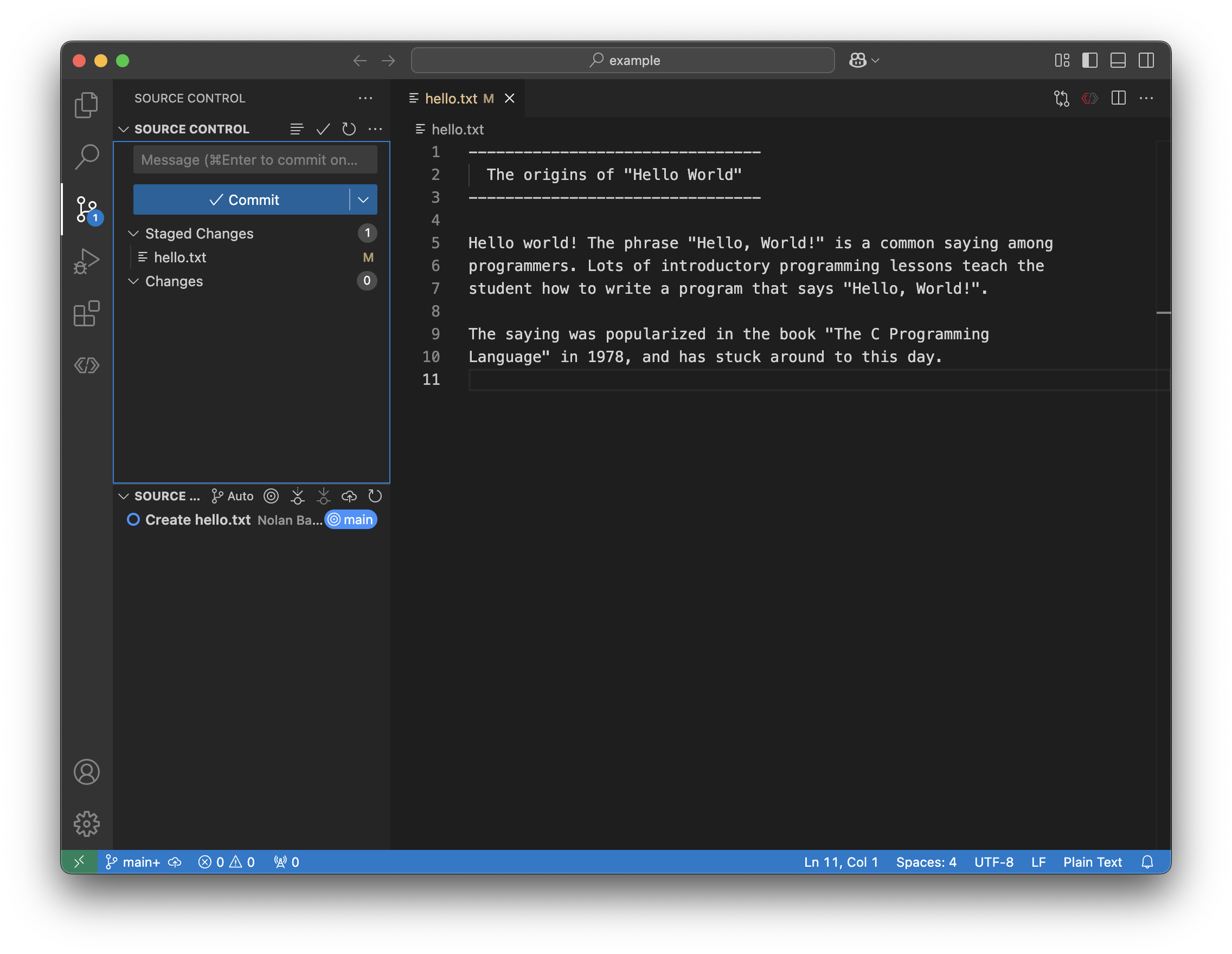The width and height of the screenshot is (1232, 954).
Task: Go back in navigation history
Action: tap(360, 60)
